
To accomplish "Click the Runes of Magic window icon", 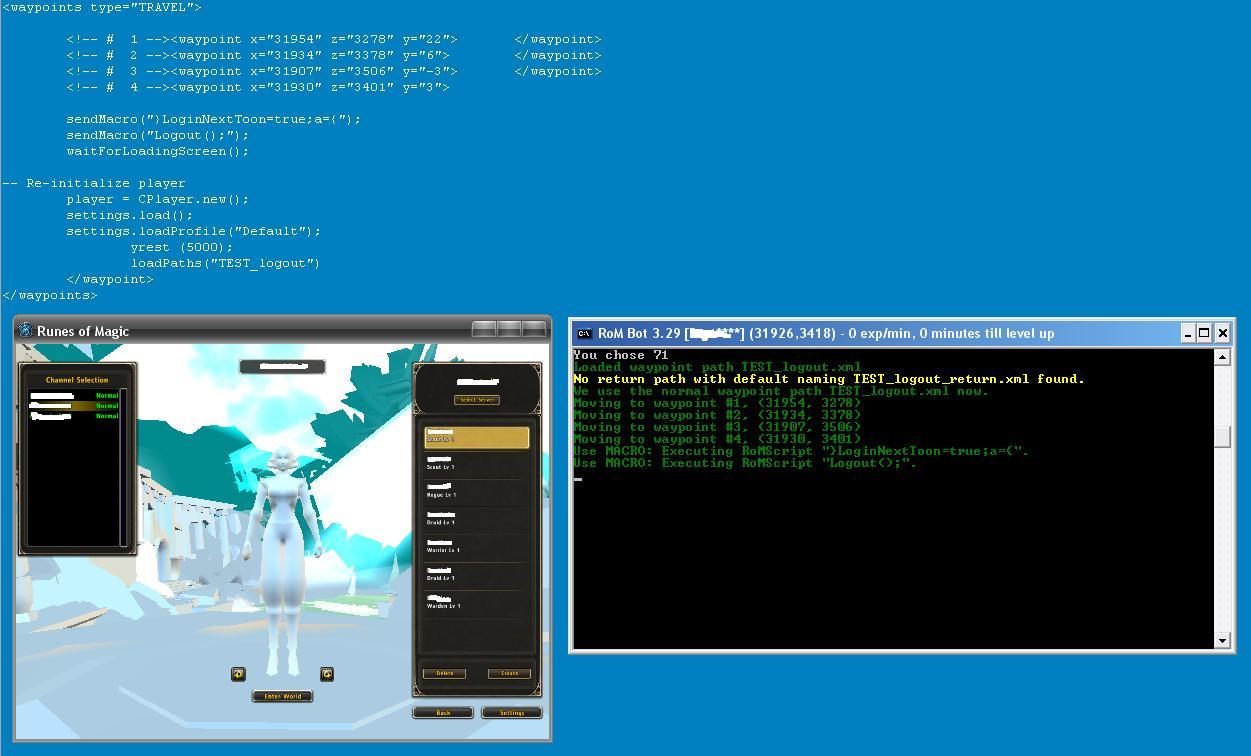I will [x=26, y=331].
